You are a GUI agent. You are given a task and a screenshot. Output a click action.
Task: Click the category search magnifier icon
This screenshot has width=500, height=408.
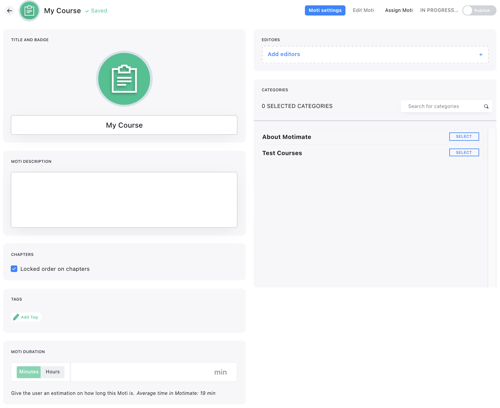pos(486,106)
